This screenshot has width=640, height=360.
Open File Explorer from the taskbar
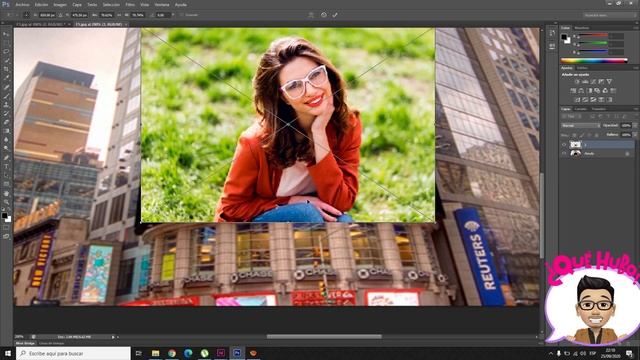156,353
